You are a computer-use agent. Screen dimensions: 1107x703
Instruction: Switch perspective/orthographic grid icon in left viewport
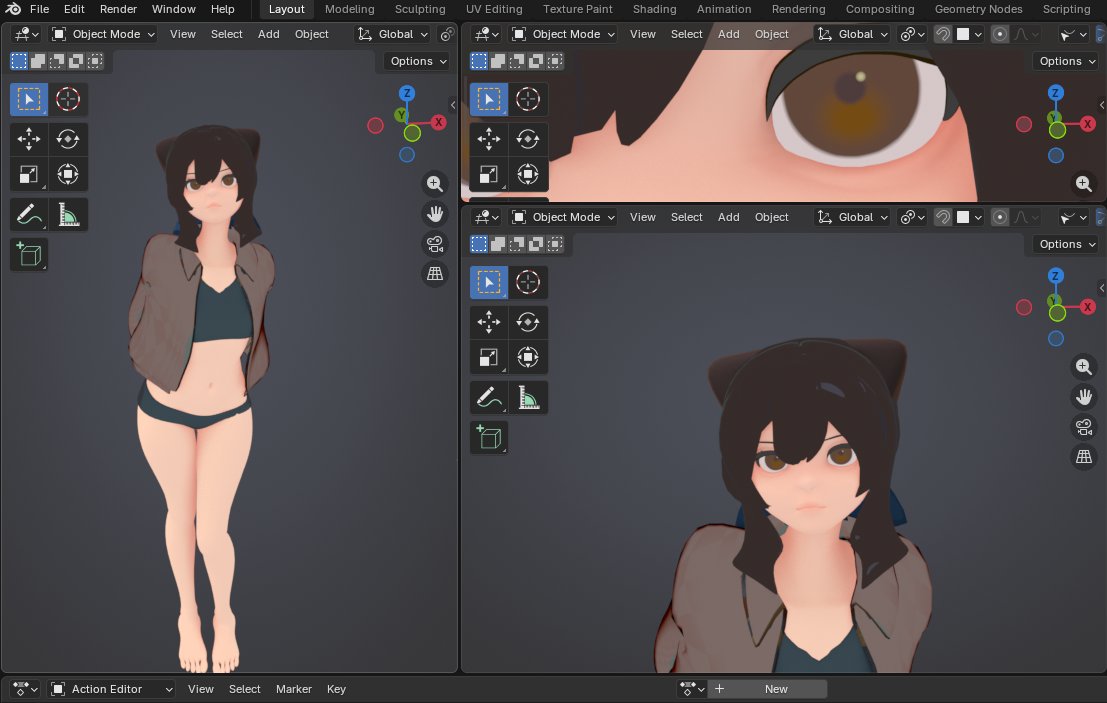tap(435, 273)
